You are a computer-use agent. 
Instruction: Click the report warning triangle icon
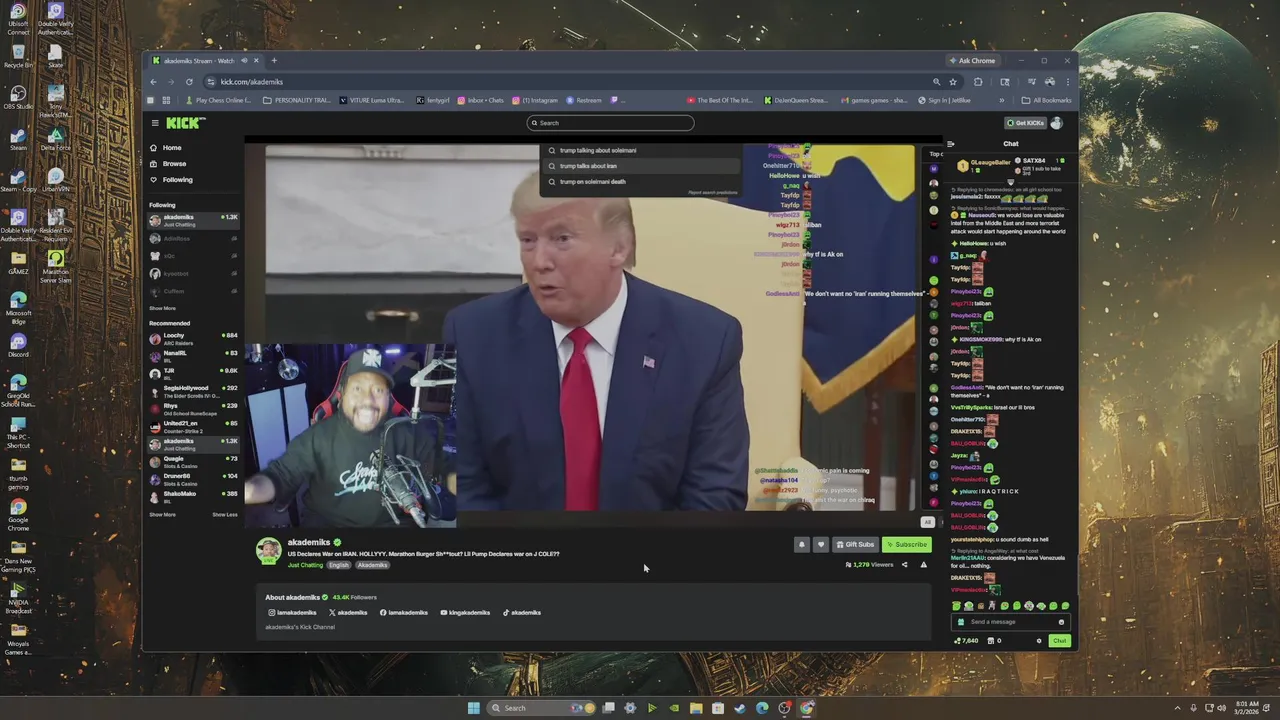(923, 565)
